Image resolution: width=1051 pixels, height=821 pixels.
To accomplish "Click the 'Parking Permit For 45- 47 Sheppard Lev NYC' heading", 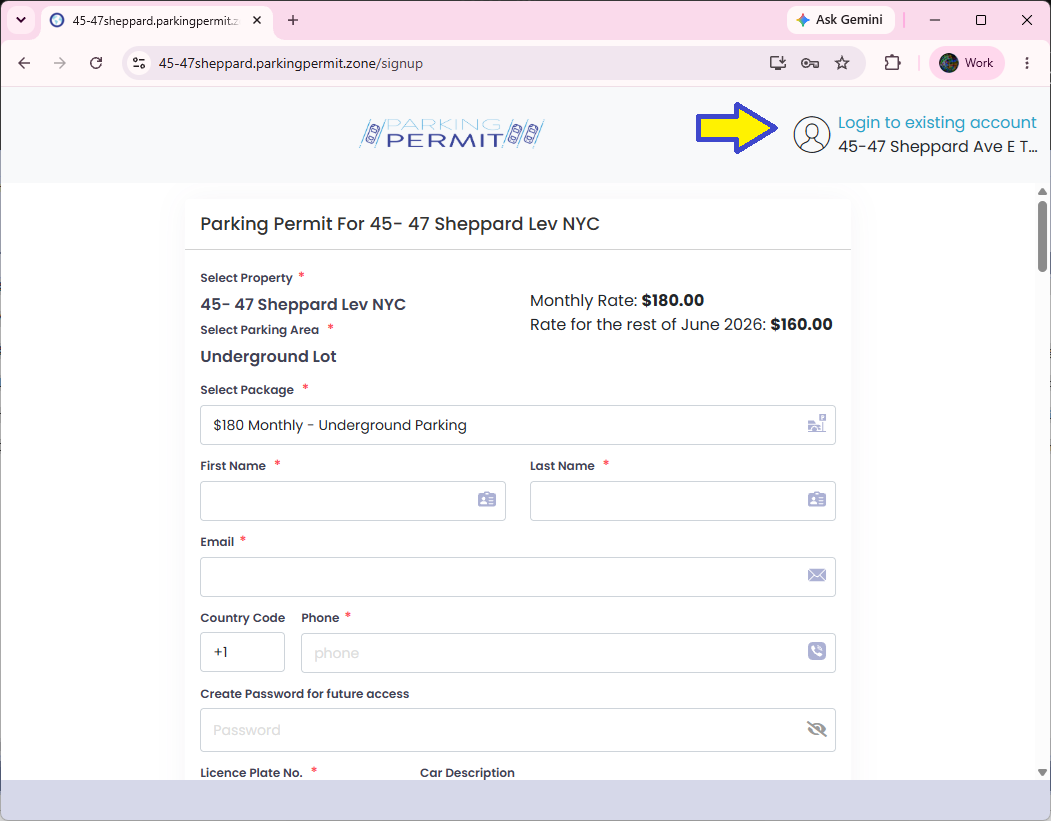I will coord(399,224).
